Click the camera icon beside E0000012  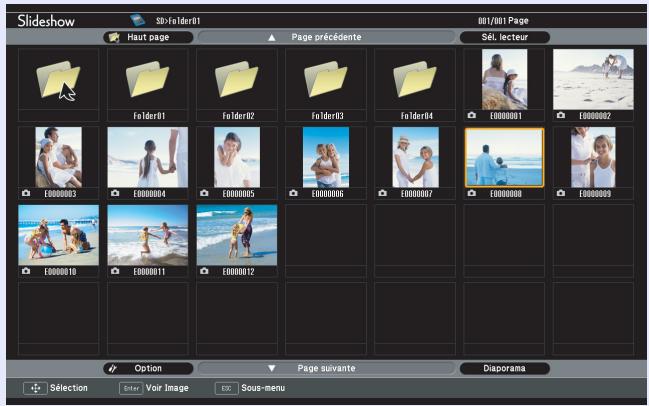[x=204, y=271]
